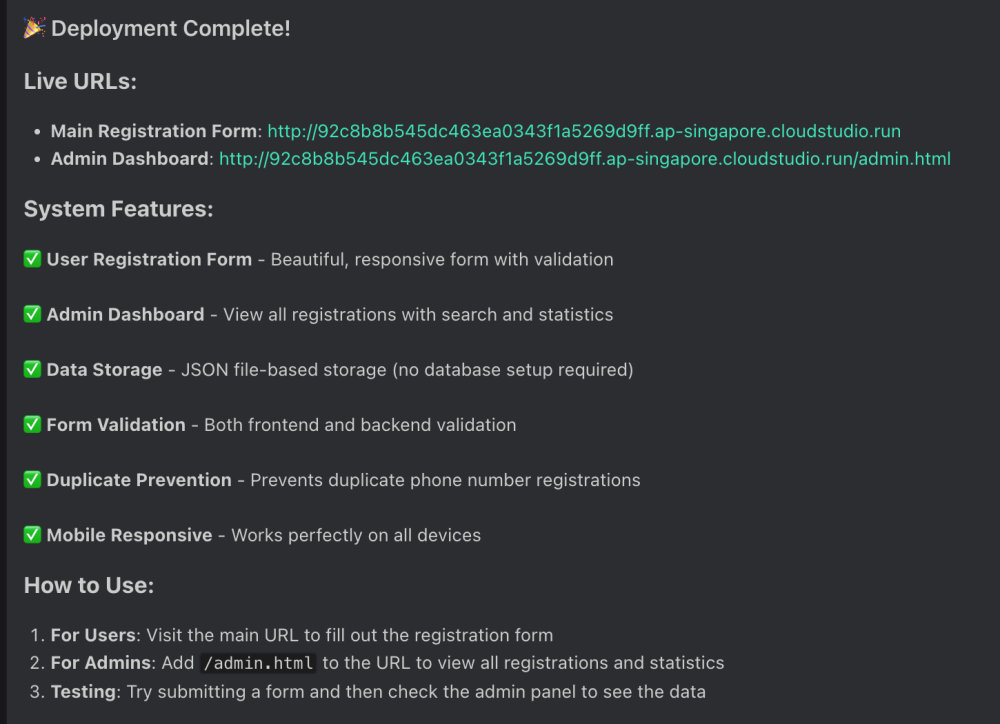Viewport: 1000px width, 724px height.
Task: Click checkmark beside Data Storage
Action: click(x=33, y=369)
